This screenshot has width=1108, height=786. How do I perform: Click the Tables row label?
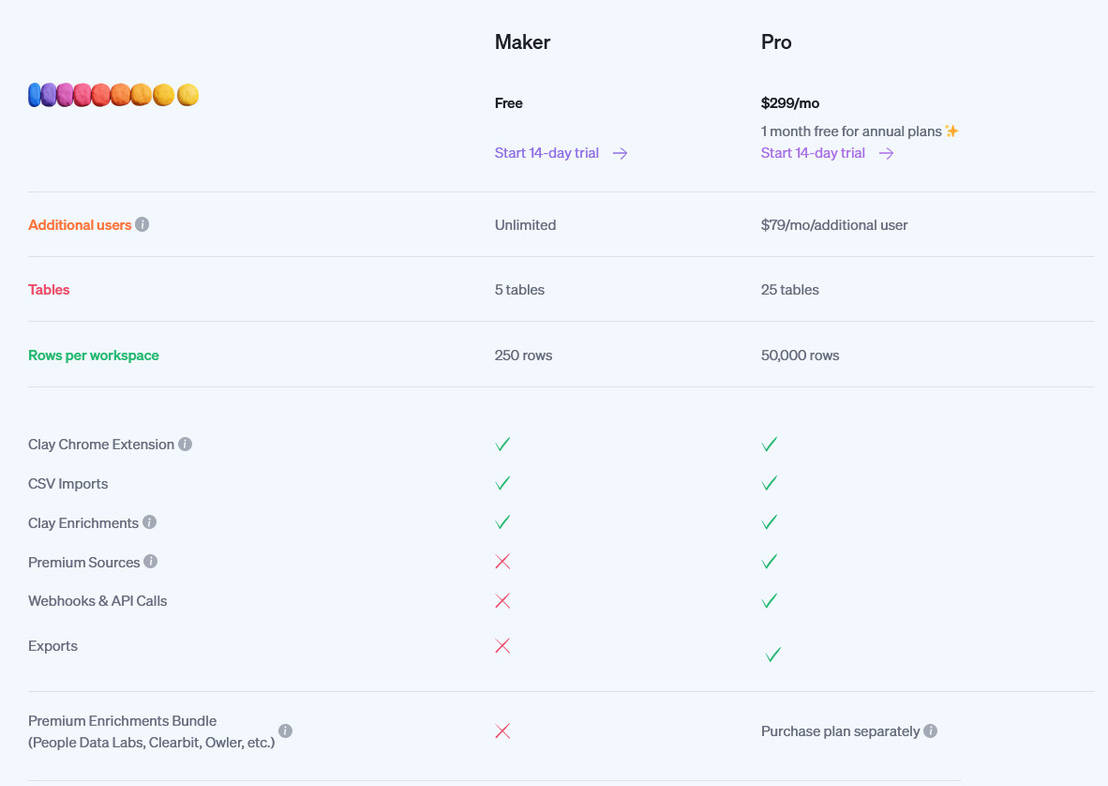48,290
